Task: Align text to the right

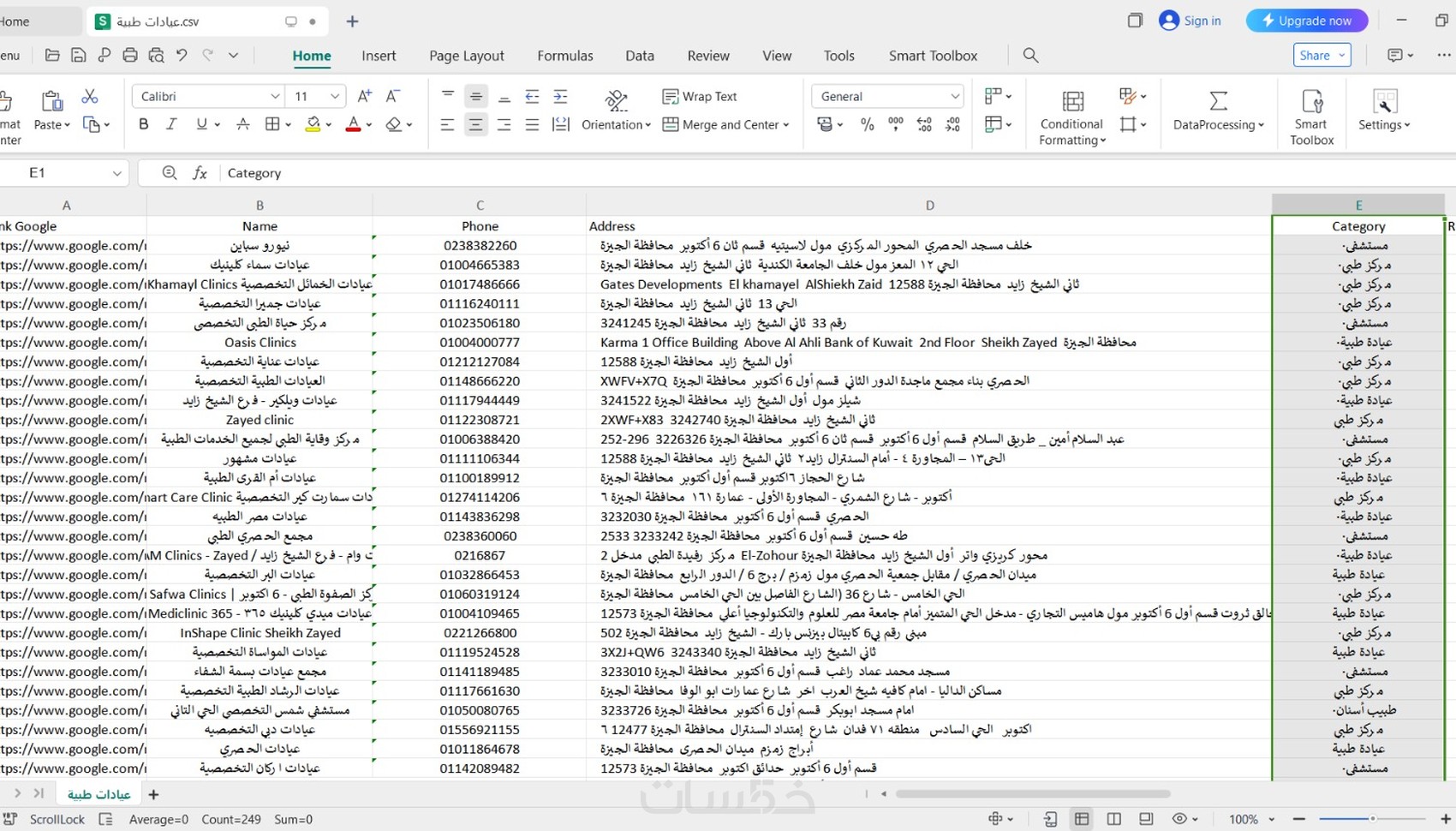Action: tap(504, 125)
